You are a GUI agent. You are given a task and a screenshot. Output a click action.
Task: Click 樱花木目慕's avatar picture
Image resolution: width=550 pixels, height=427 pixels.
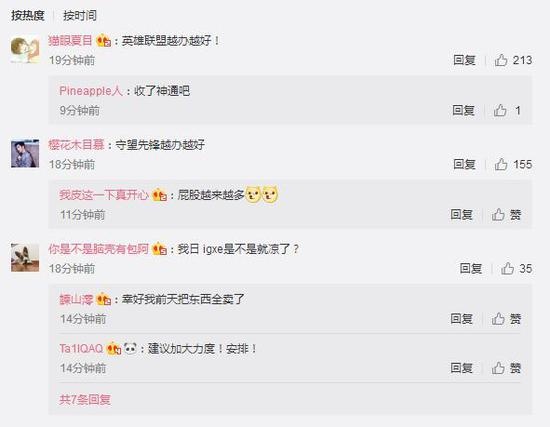tap(25, 153)
